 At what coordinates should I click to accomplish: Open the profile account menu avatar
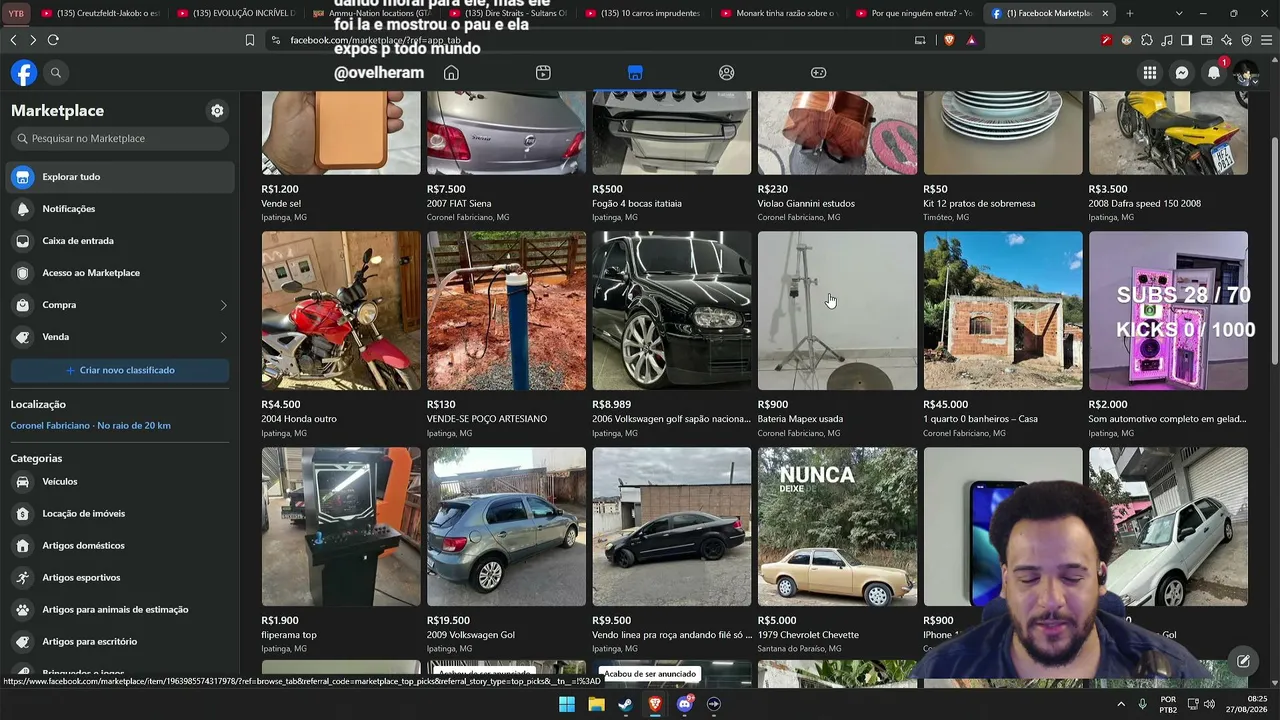tap(1246, 73)
